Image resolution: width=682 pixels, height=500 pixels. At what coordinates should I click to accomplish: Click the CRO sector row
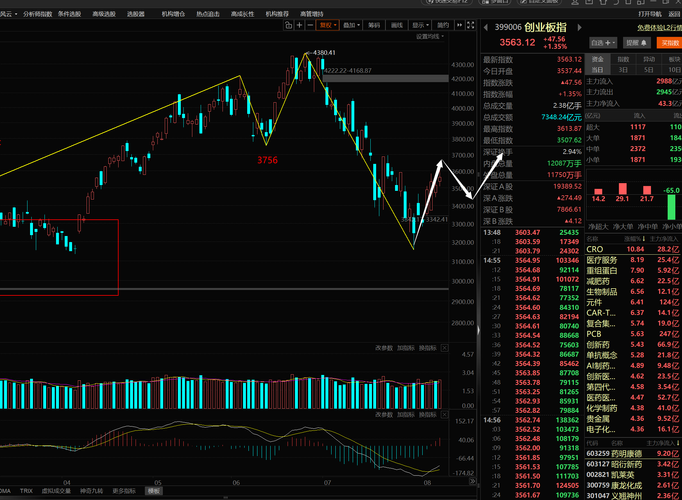(633, 249)
